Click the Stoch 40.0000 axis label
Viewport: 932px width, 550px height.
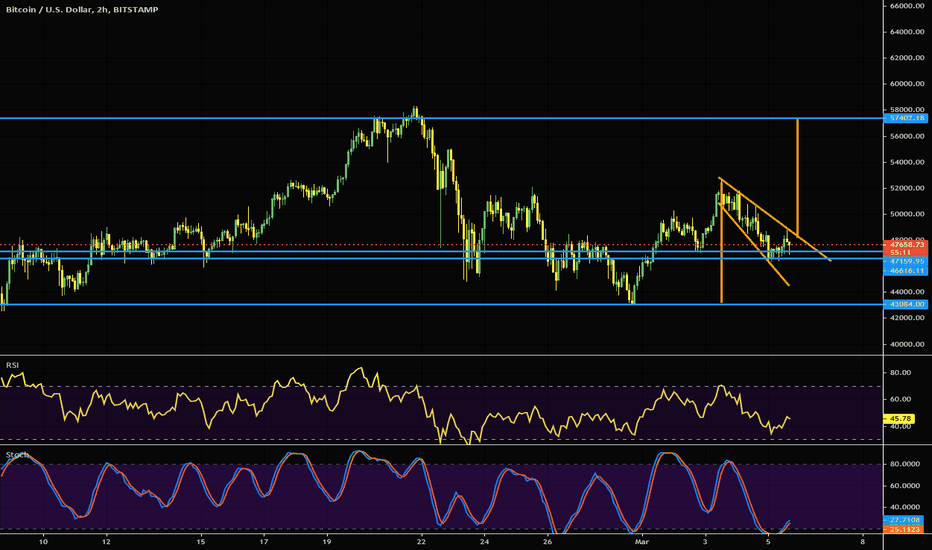point(905,507)
